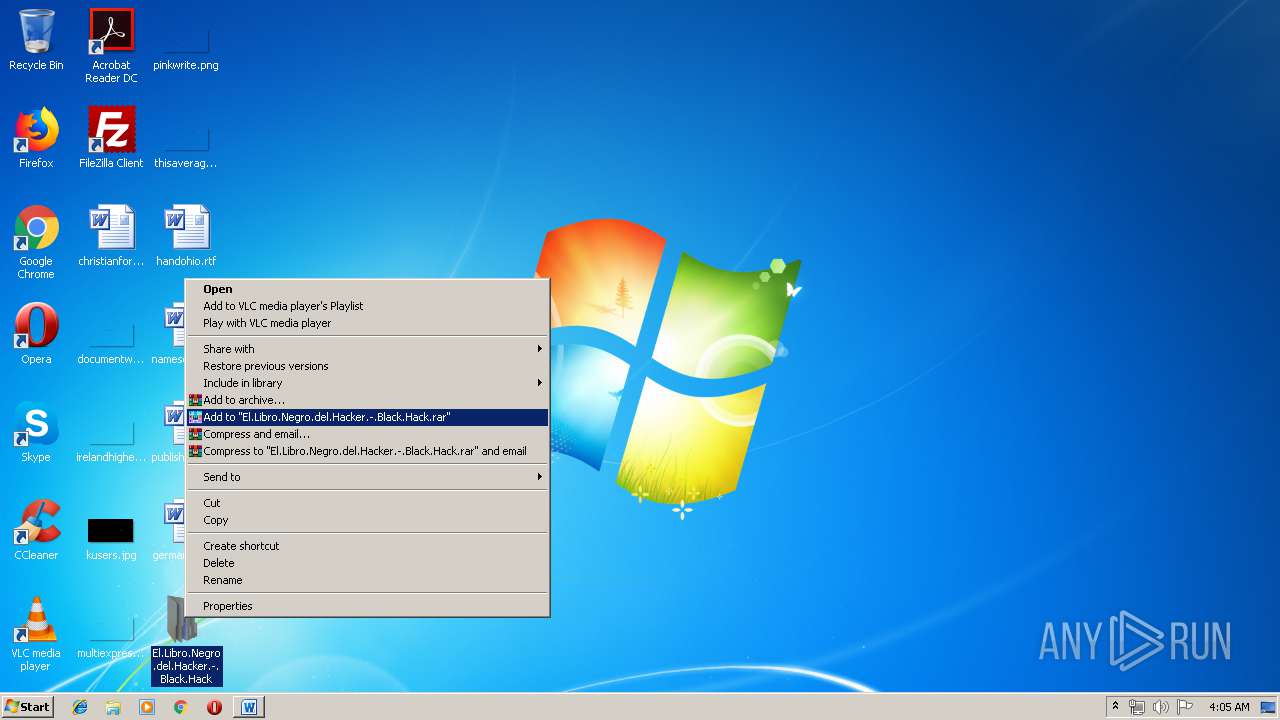The height and width of the screenshot is (720, 1280).
Task: Show hidden tray icons arrow
Action: [x=1115, y=707]
